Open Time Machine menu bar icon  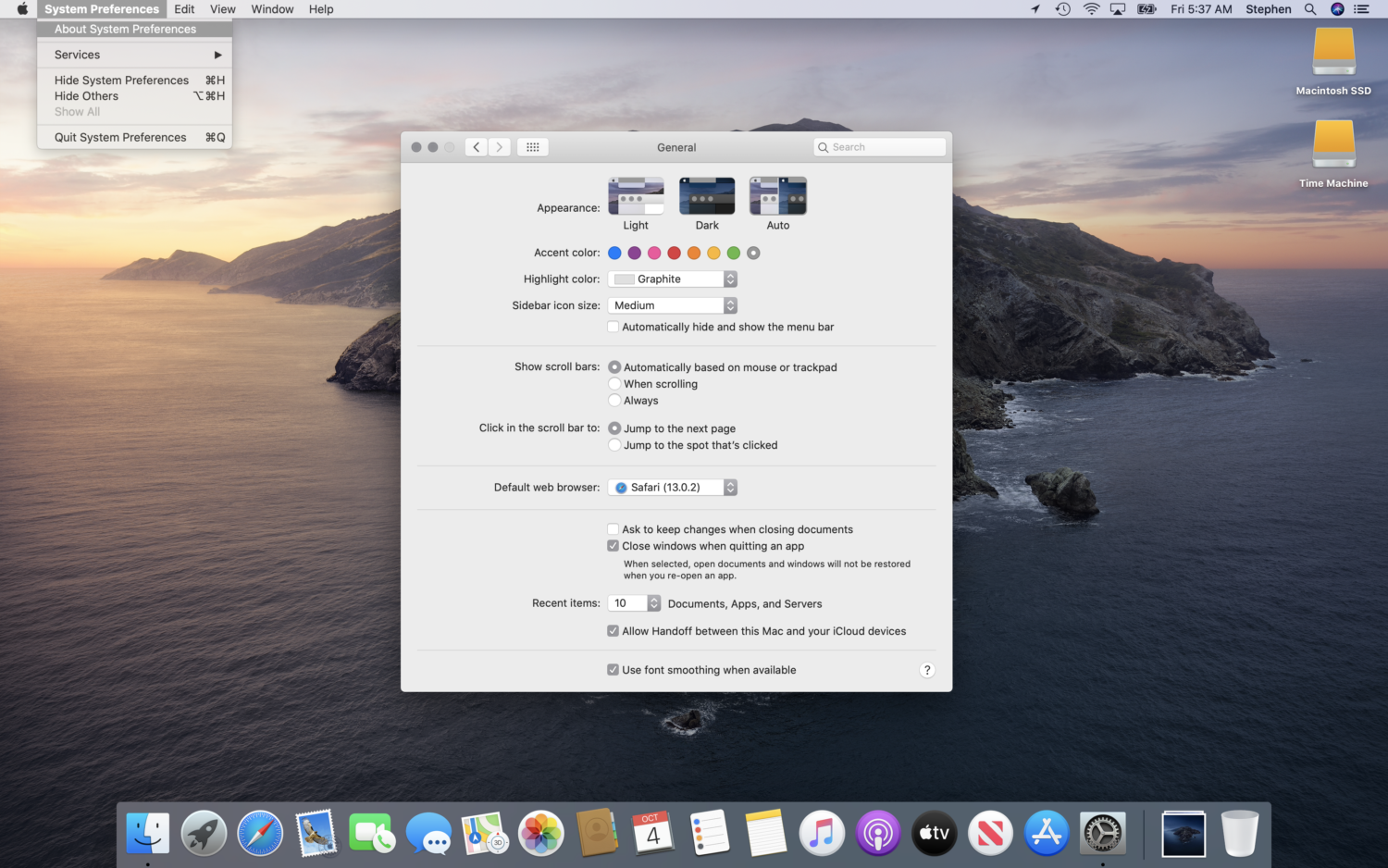coord(1063,9)
